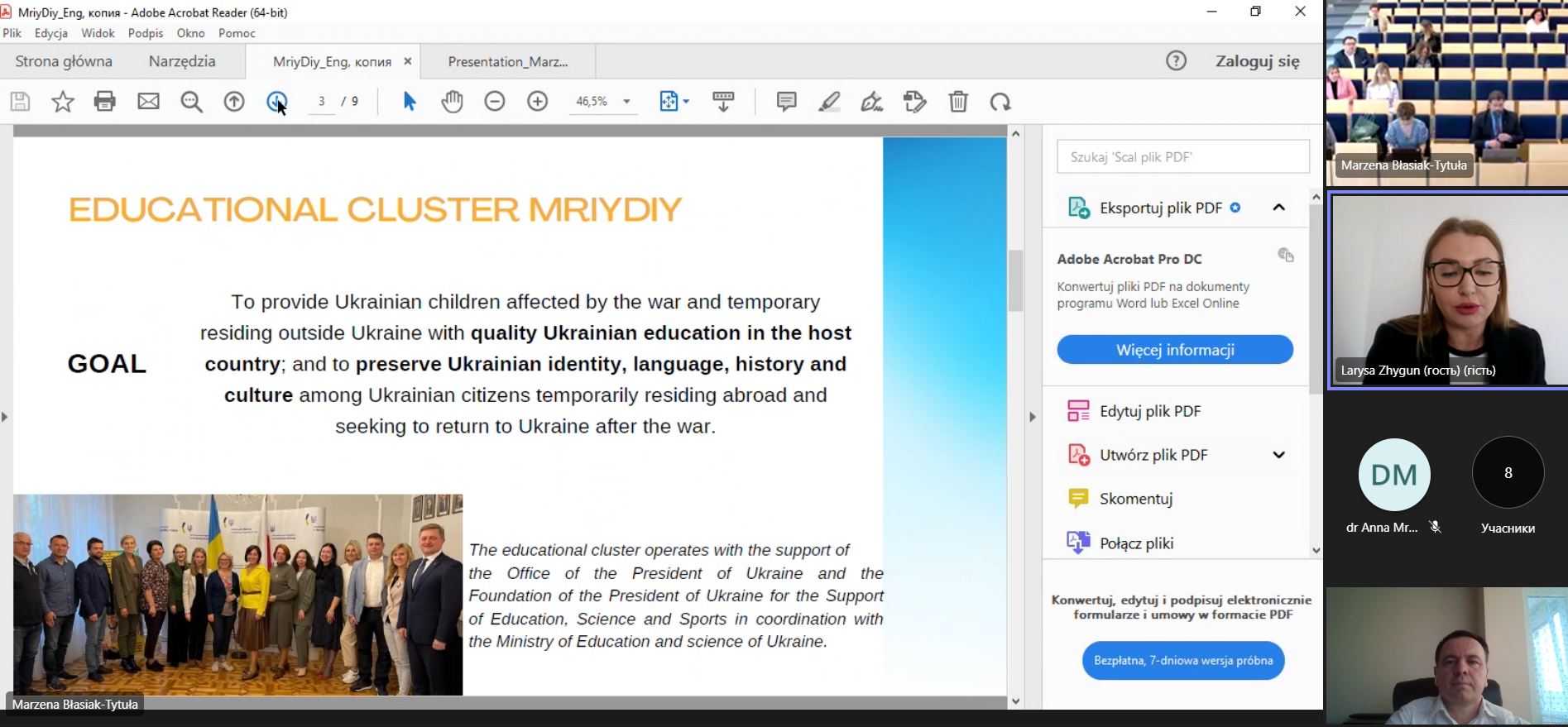Click the zoom in plus icon
The height and width of the screenshot is (727, 1568).
(538, 102)
